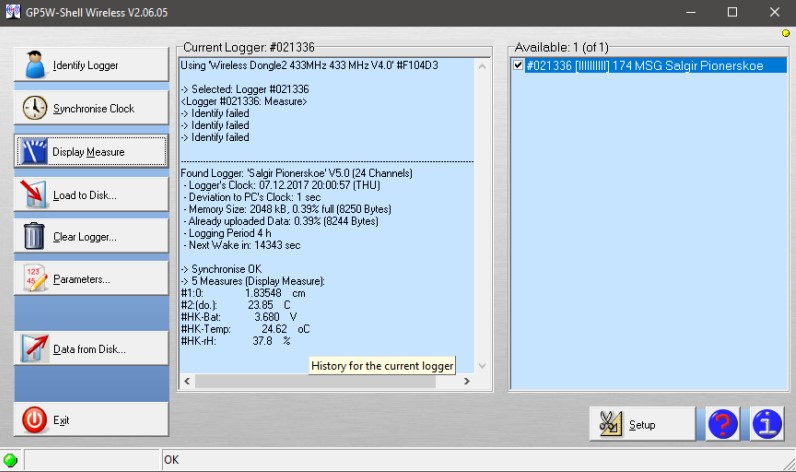Click the green status indicator in status bar

point(10,461)
